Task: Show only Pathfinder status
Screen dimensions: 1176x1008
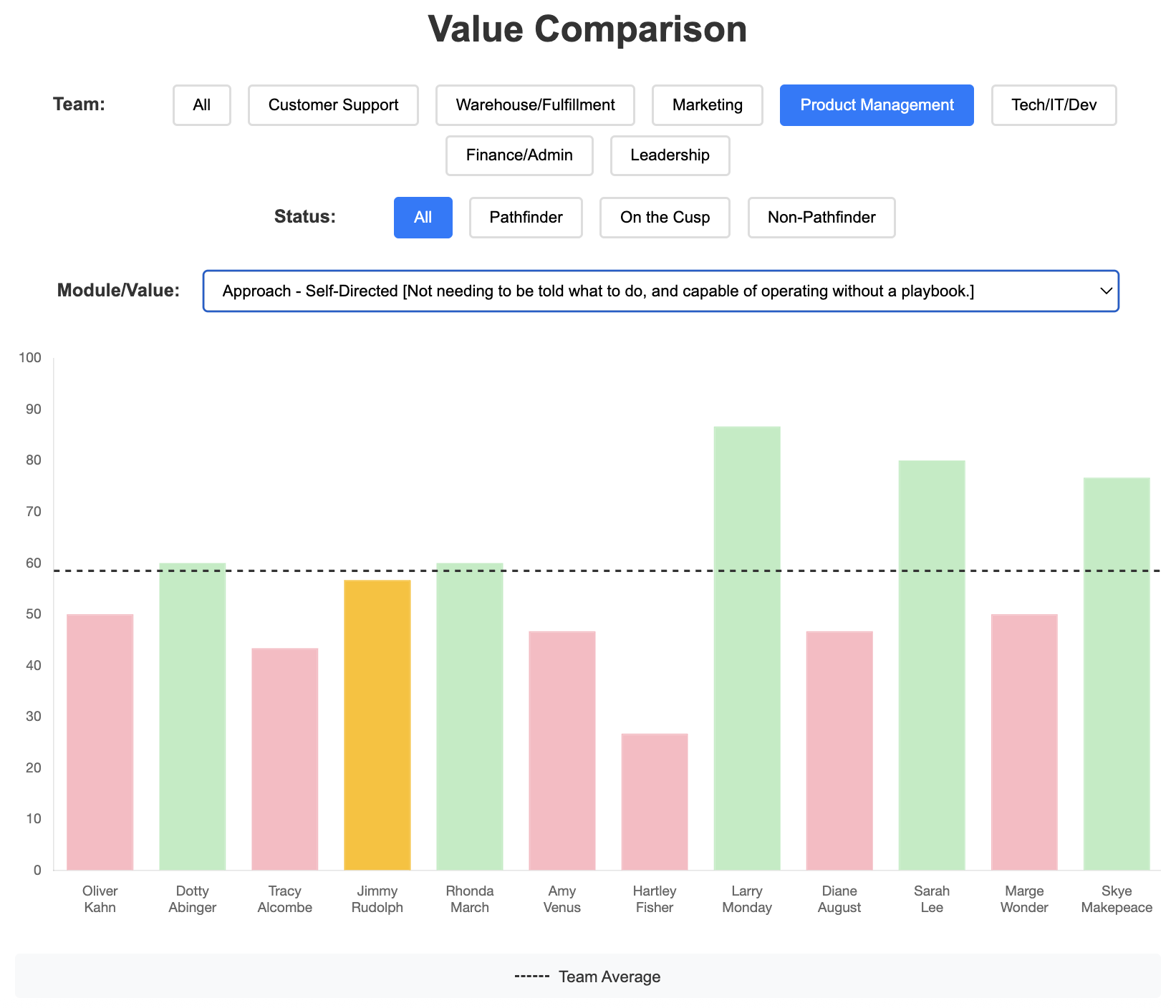Action: click(526, 218)
